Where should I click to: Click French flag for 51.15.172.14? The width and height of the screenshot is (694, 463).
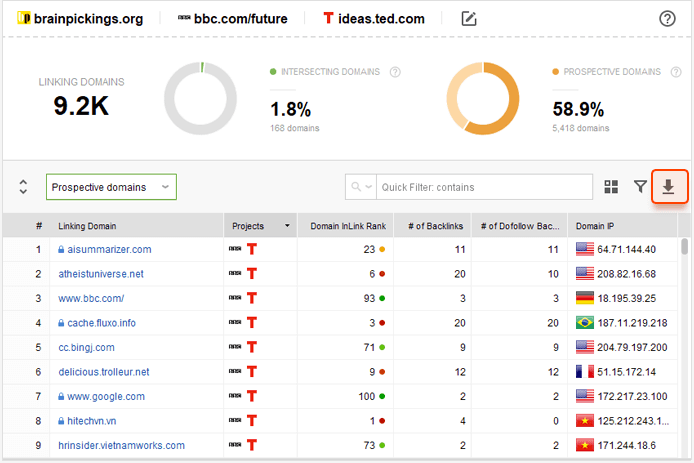click(585, 372)
